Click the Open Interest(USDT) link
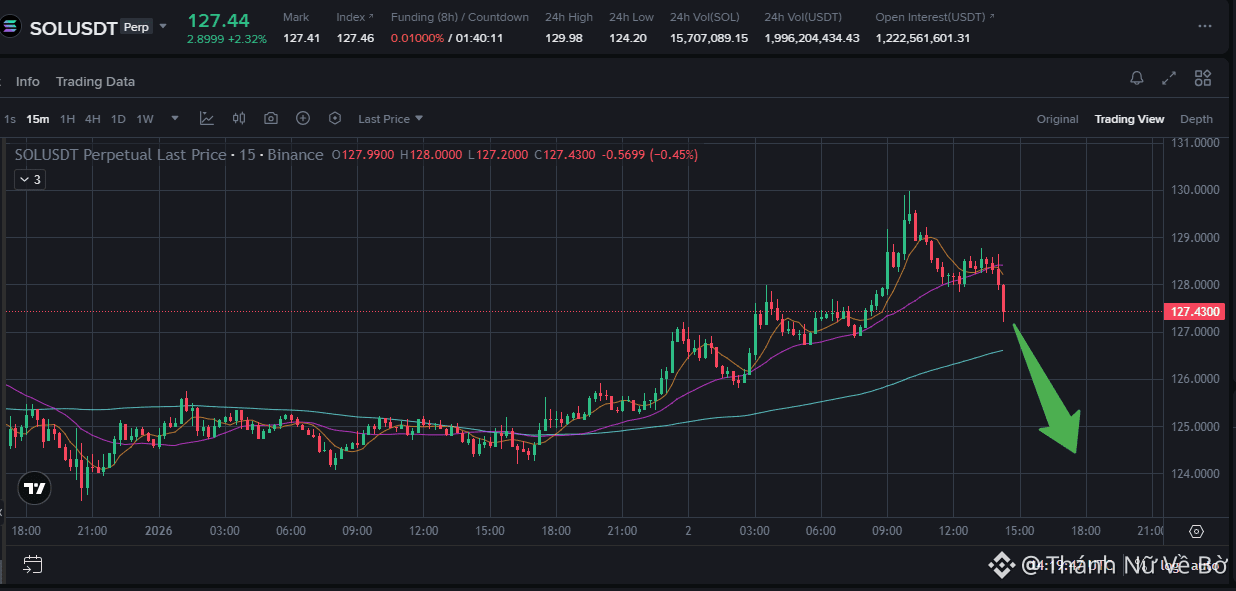This screenshot has height=591, width=1236. tap(936, 17)
